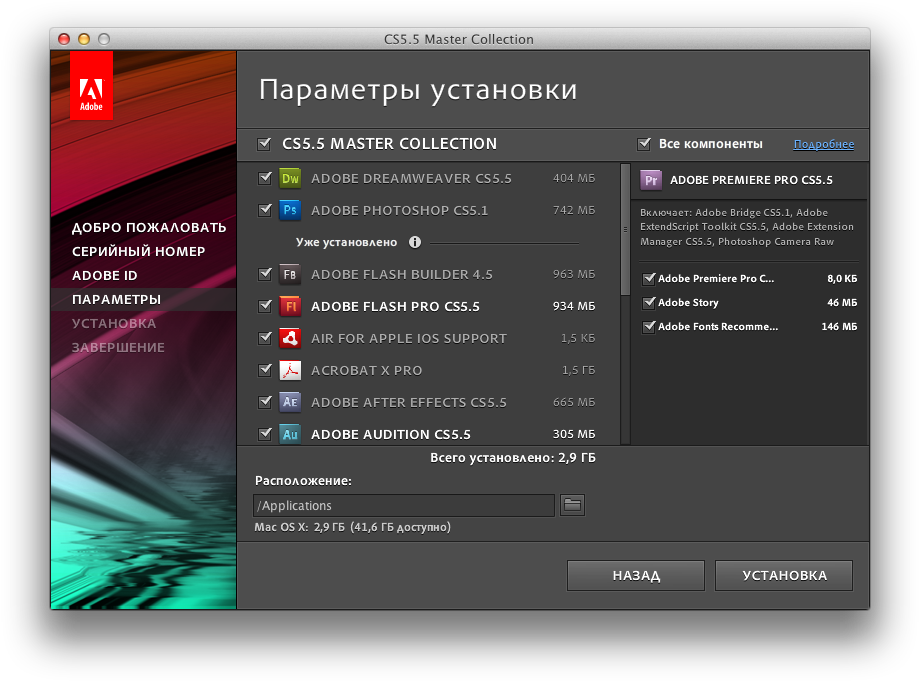Screen dimensions: 919x681
Task: Click the Adobe Photoshop CS5.1 icon
Action: point(291,211)
